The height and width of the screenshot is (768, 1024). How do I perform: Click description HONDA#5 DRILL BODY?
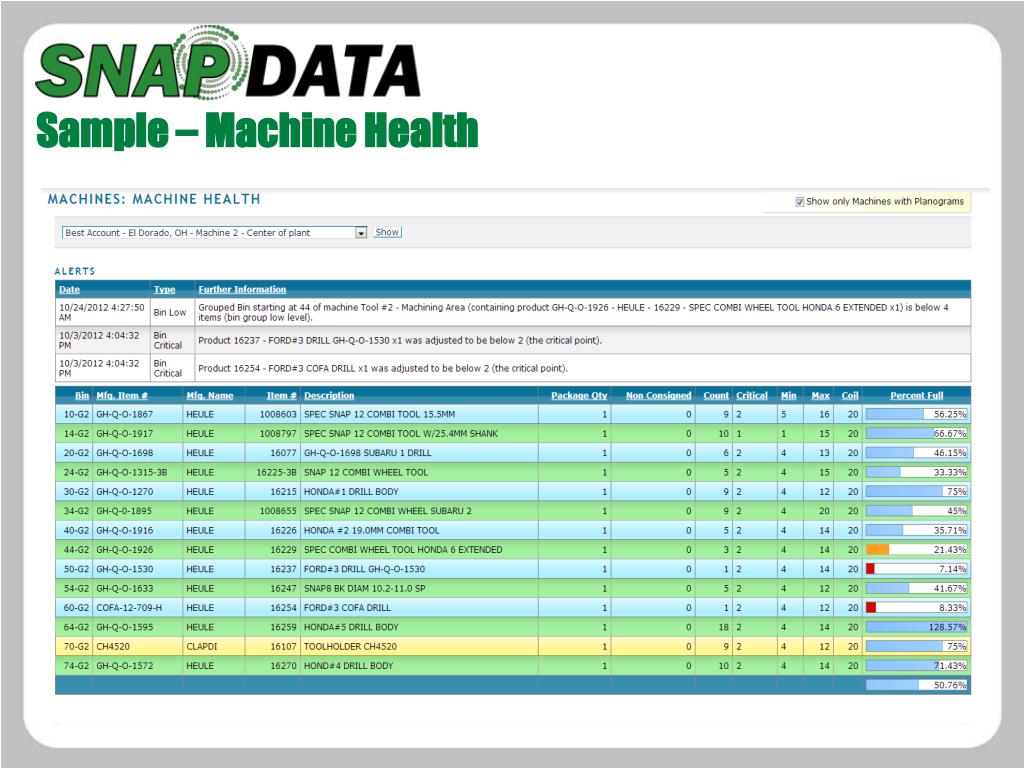click(x=351, y=627)
